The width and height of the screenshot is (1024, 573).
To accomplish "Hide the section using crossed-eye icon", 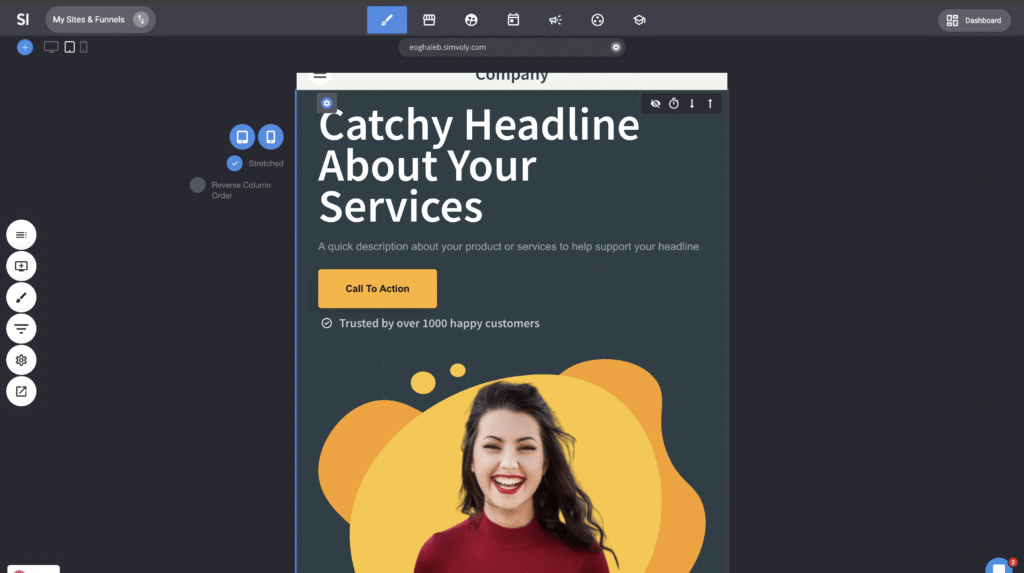I will [656, 103].
